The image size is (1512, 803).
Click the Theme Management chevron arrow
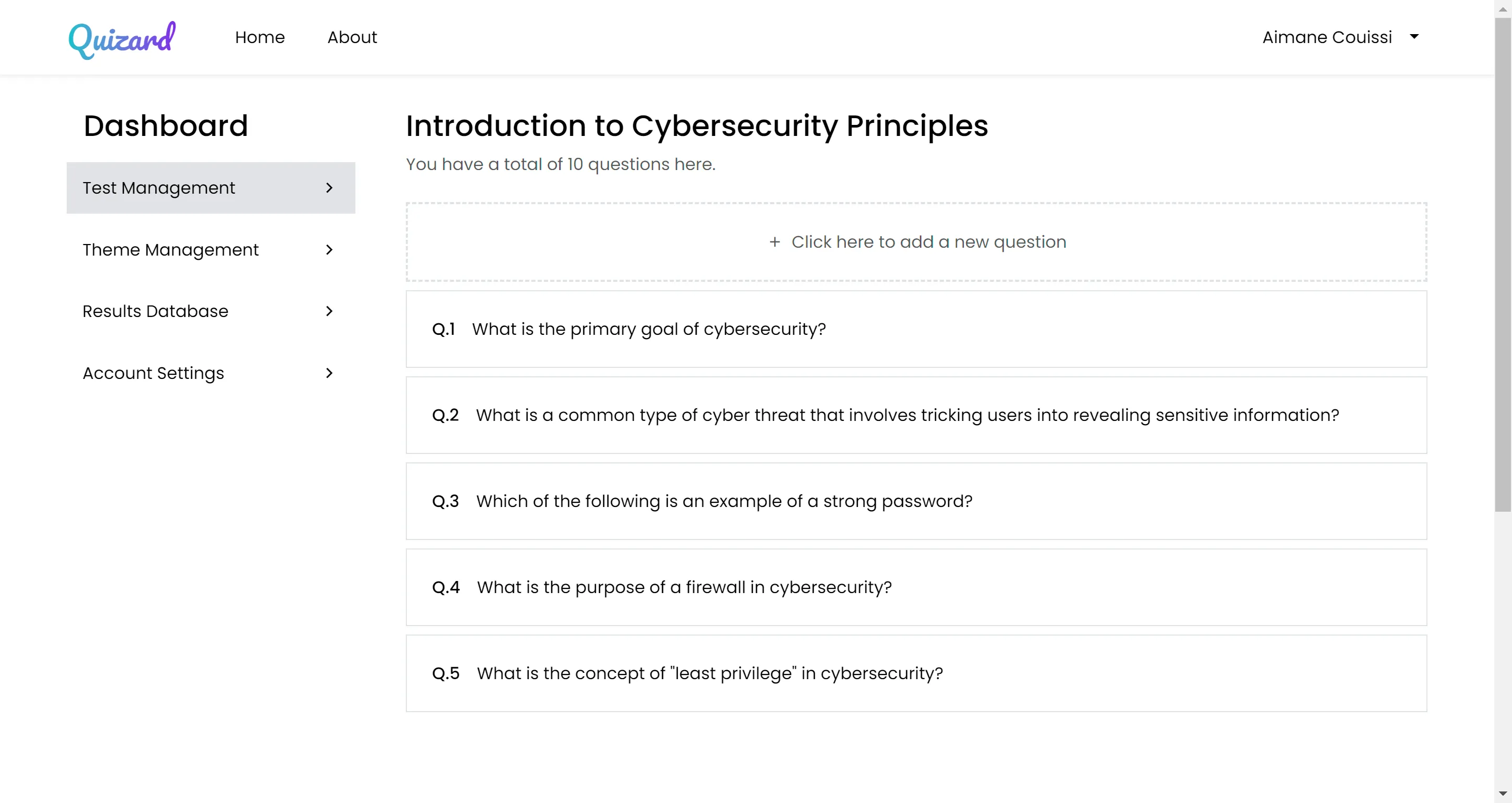click(x=329, y=249)
